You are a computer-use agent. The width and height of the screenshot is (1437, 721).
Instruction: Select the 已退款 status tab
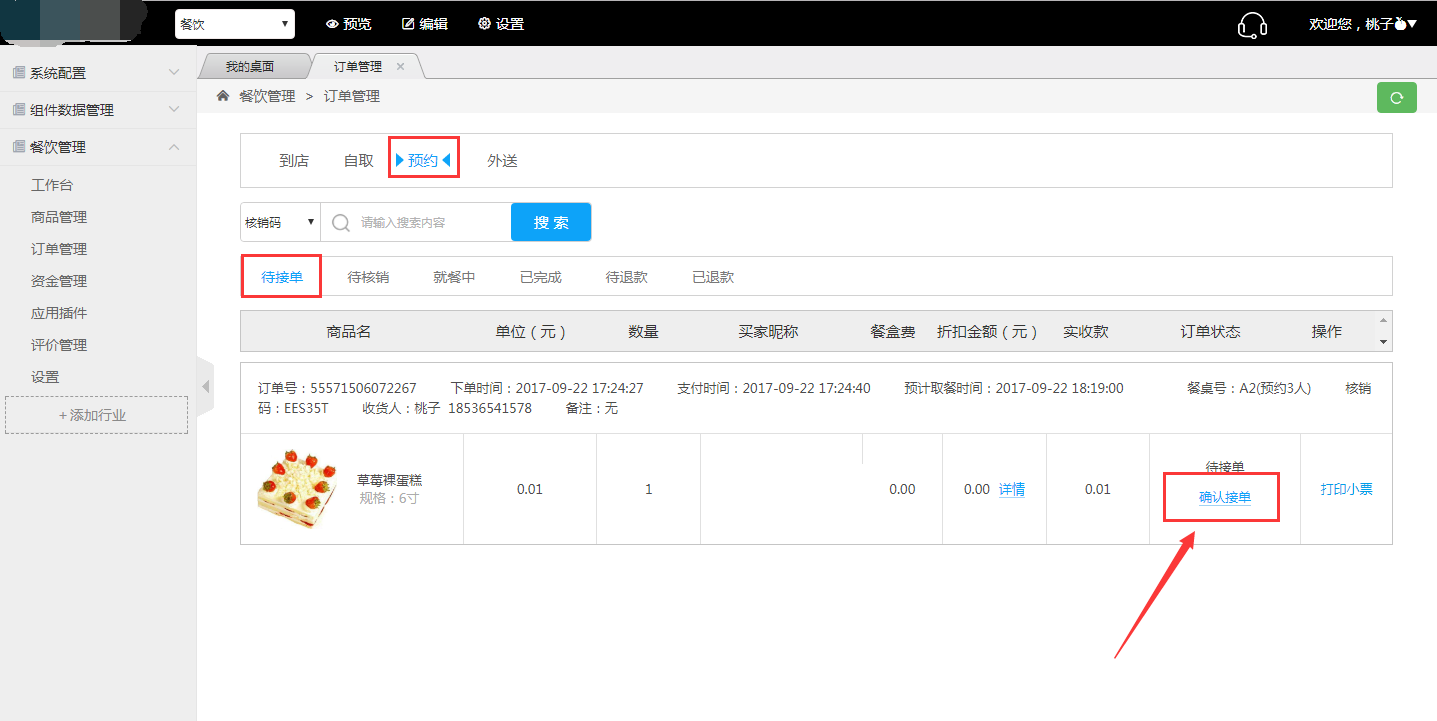click(713, 277)
